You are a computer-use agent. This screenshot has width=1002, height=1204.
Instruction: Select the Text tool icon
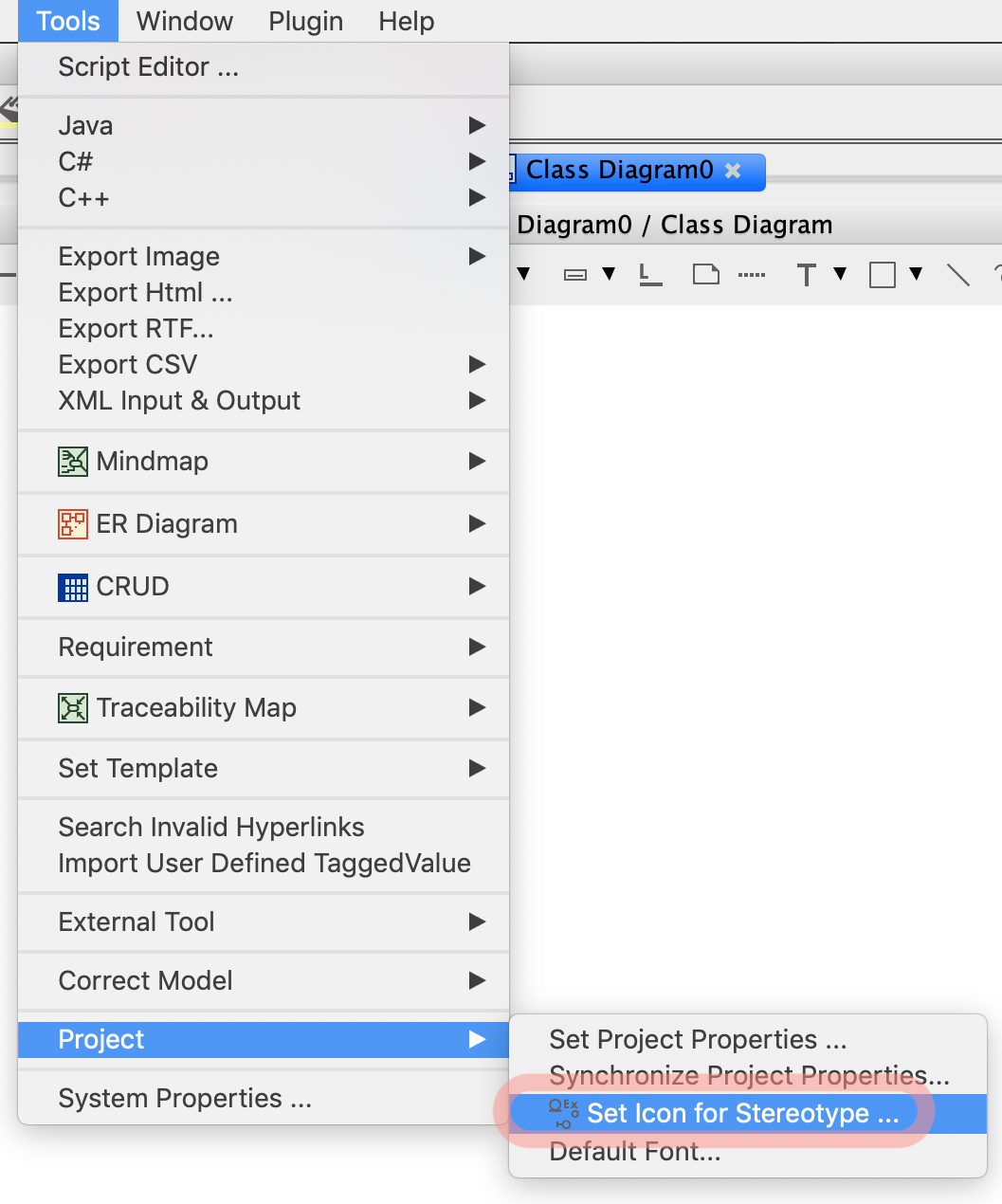click(806, 275)
